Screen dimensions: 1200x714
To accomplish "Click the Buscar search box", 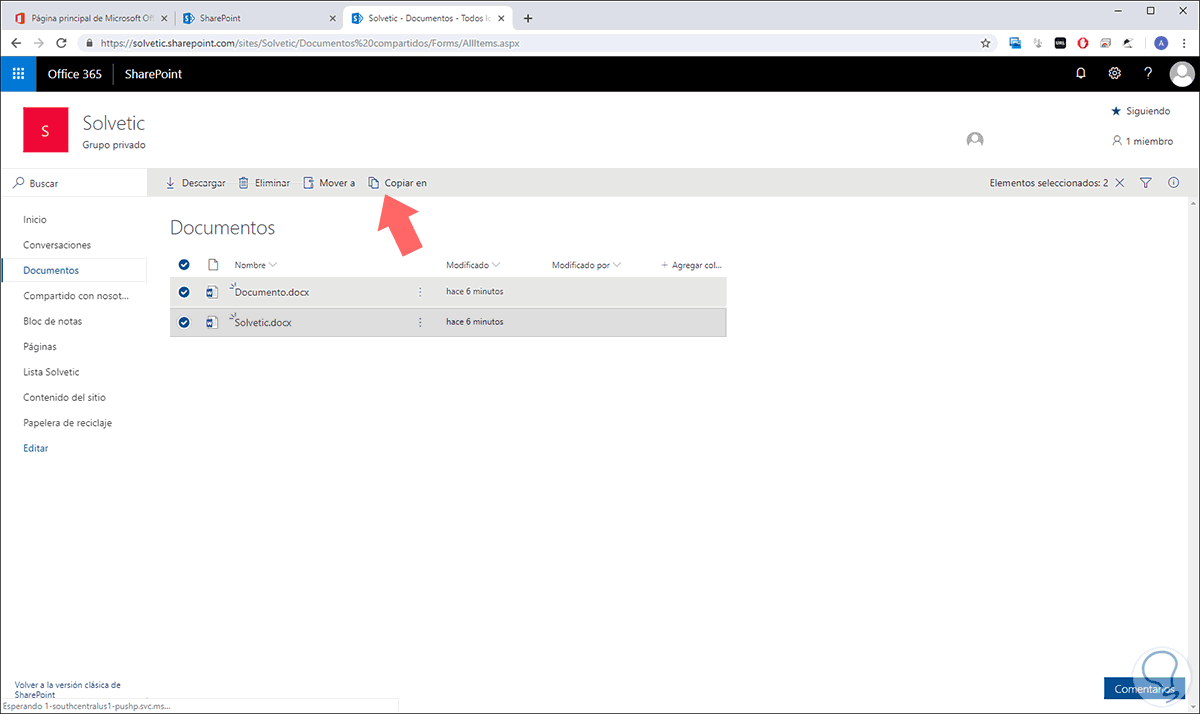I will pos(73,183).
